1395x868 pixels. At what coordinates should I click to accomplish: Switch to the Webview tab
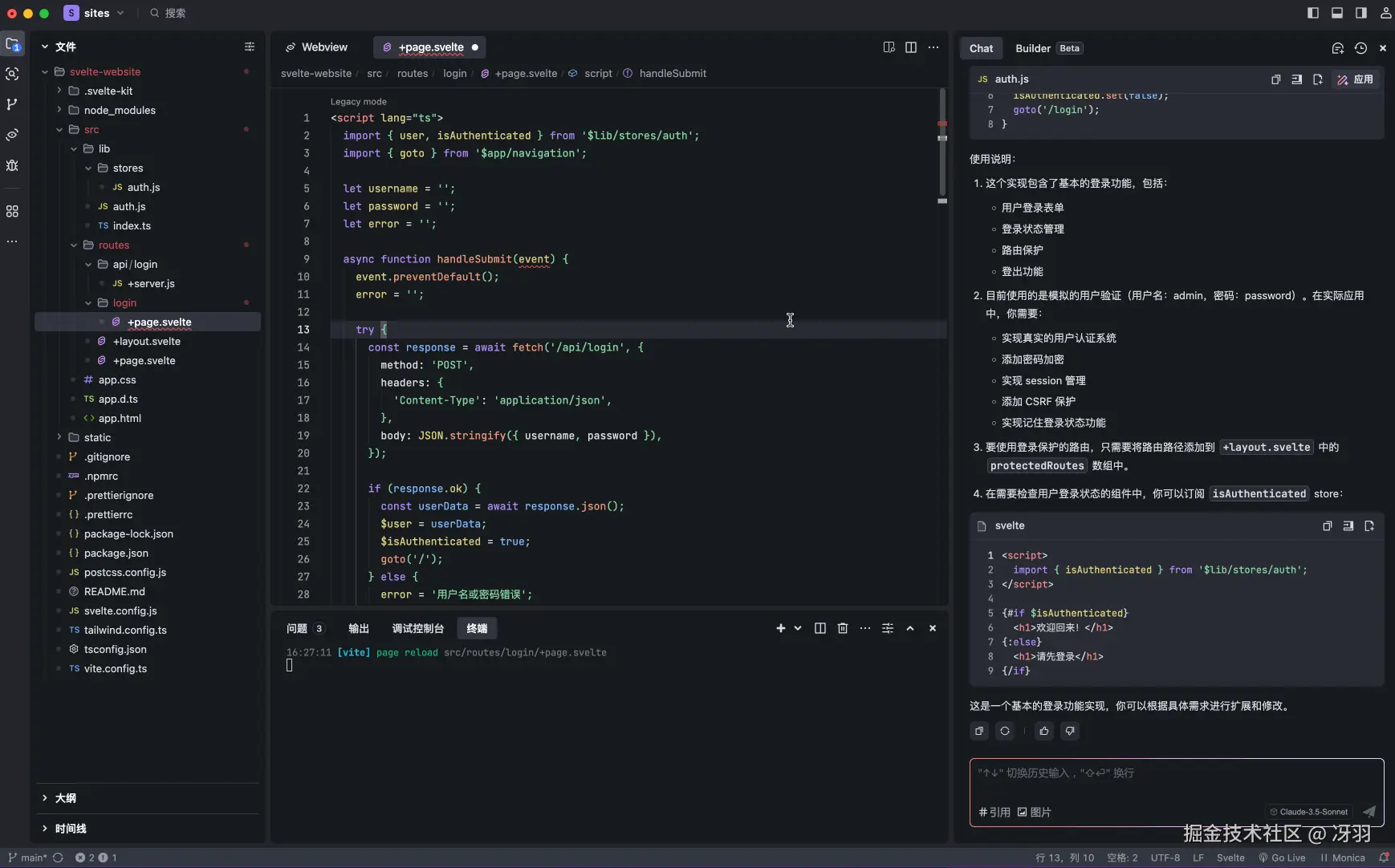pyautogui.click(x=317, y=47)
